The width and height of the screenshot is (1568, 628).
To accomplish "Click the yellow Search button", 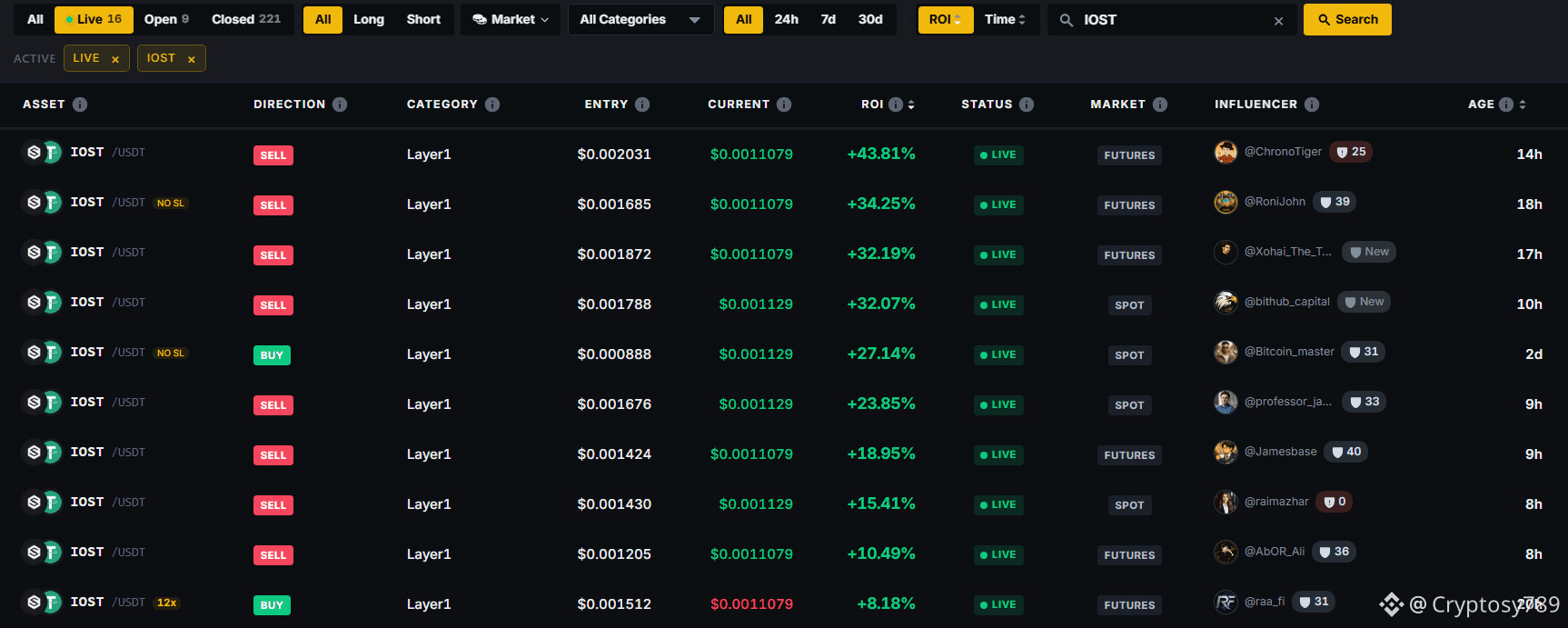I will (x=1347, y=19).
